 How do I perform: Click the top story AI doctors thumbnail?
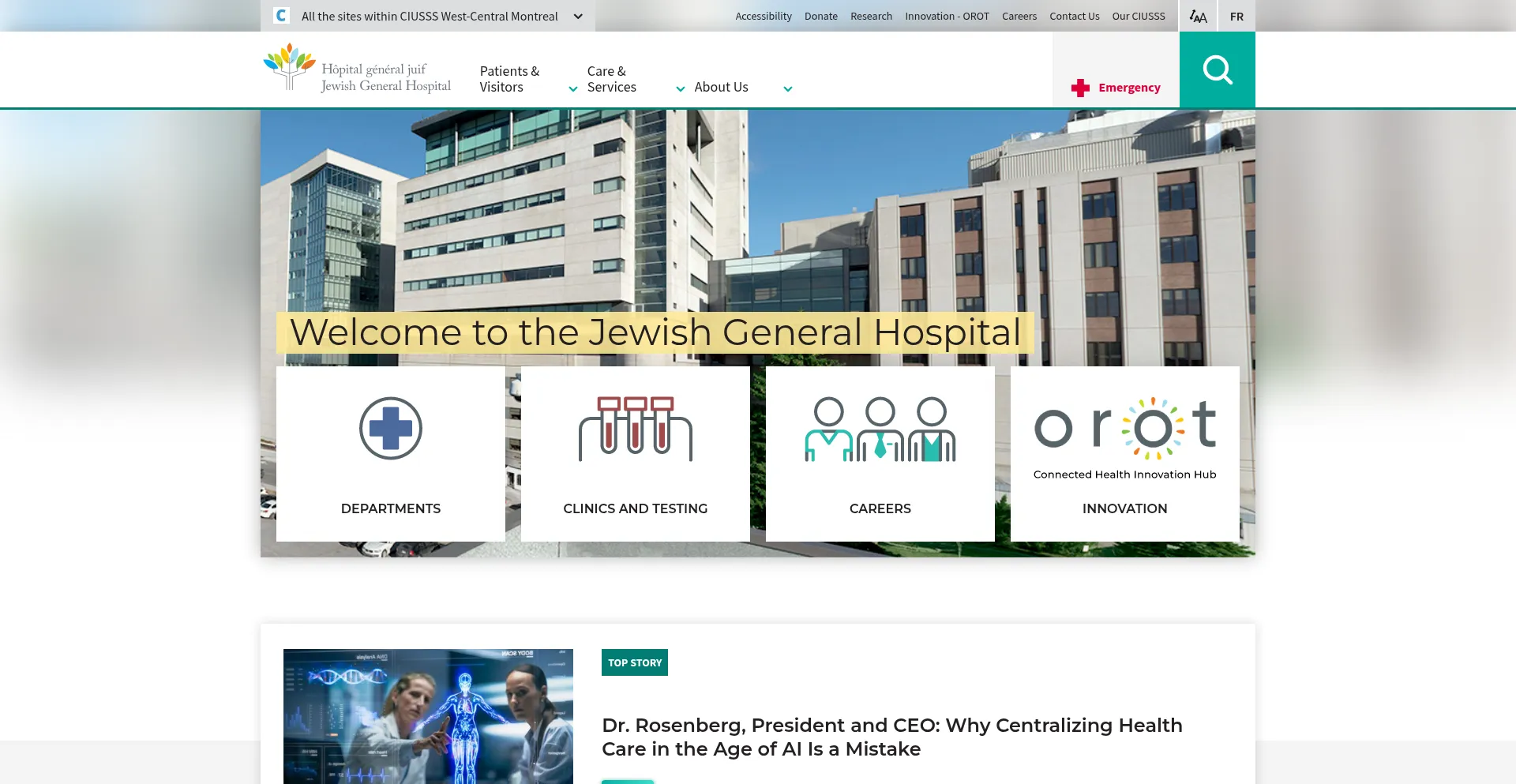point(428,716)
